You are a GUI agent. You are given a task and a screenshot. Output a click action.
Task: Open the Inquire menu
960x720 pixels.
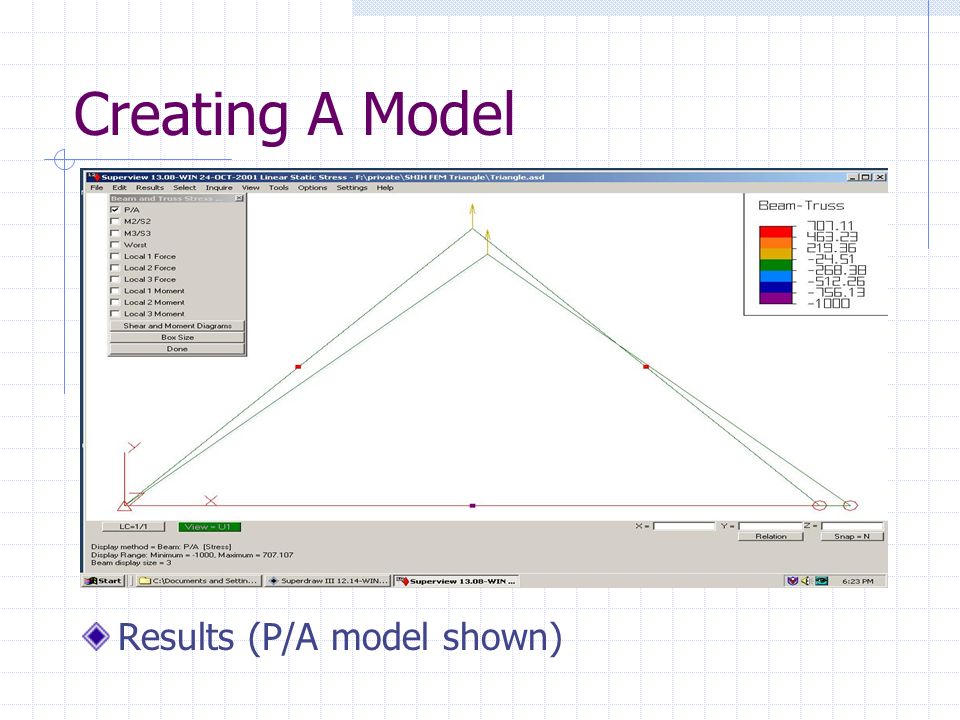(x=219, y=187)
